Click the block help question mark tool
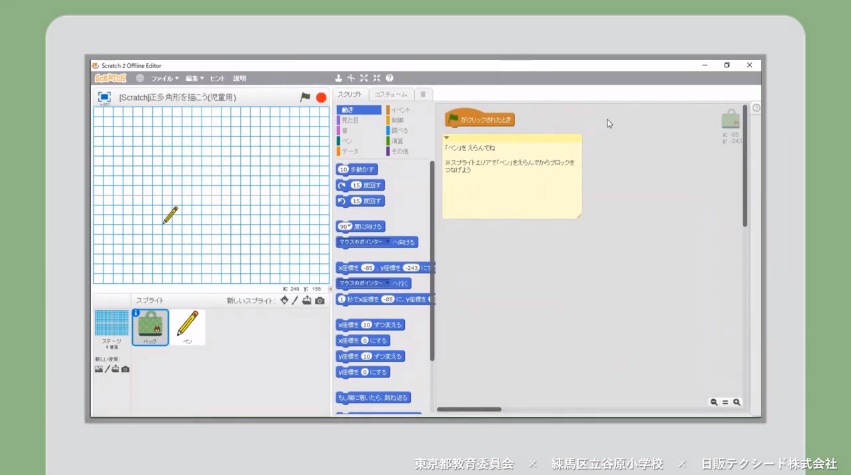The image size is (851, 475). tap(389, 78)
